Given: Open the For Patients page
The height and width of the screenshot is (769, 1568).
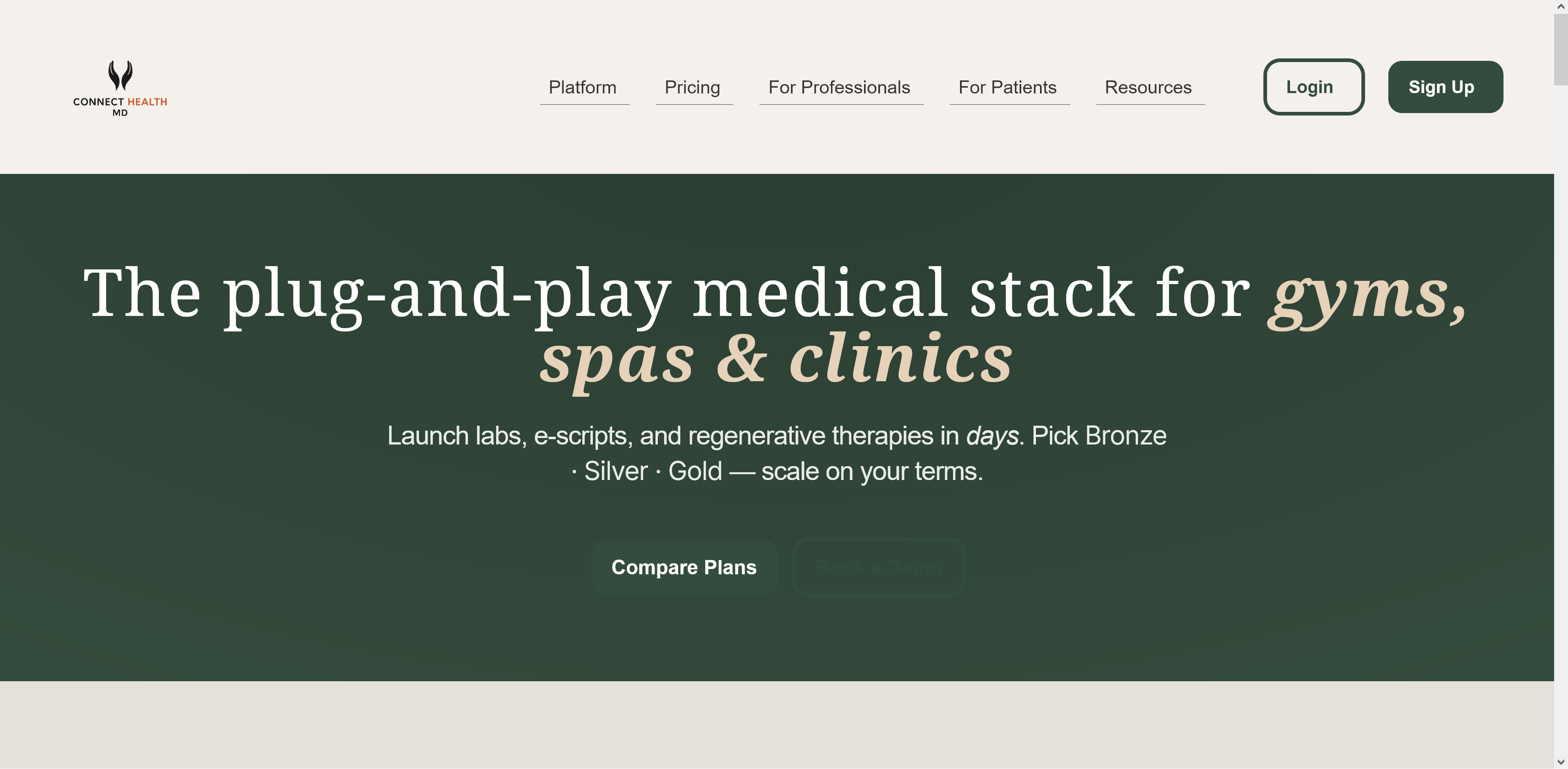Looking at the screenshot, I should pyautogui.click(x=1008, y=87).
